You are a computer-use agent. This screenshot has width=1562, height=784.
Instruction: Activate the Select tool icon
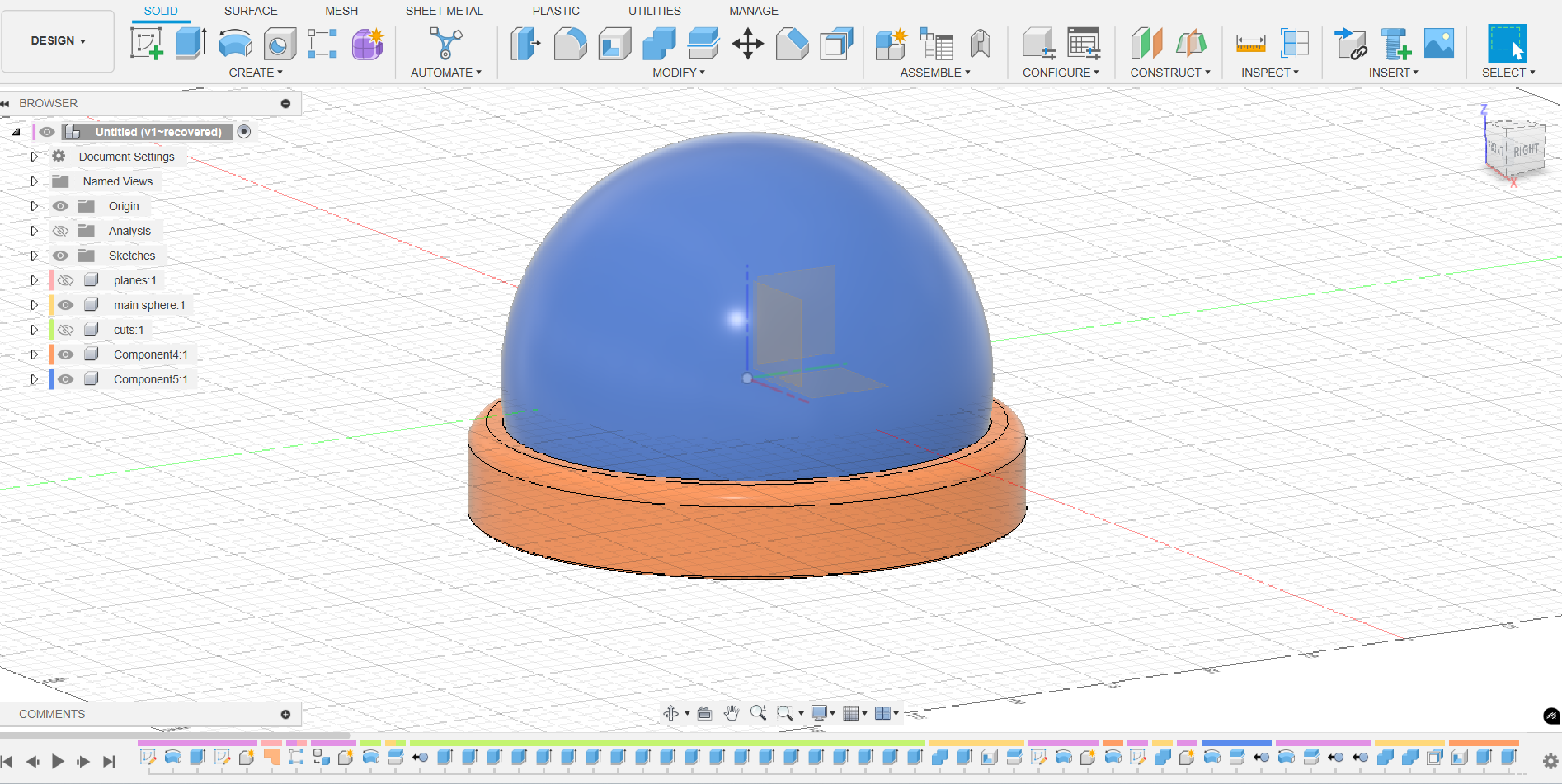(1508, 43)
